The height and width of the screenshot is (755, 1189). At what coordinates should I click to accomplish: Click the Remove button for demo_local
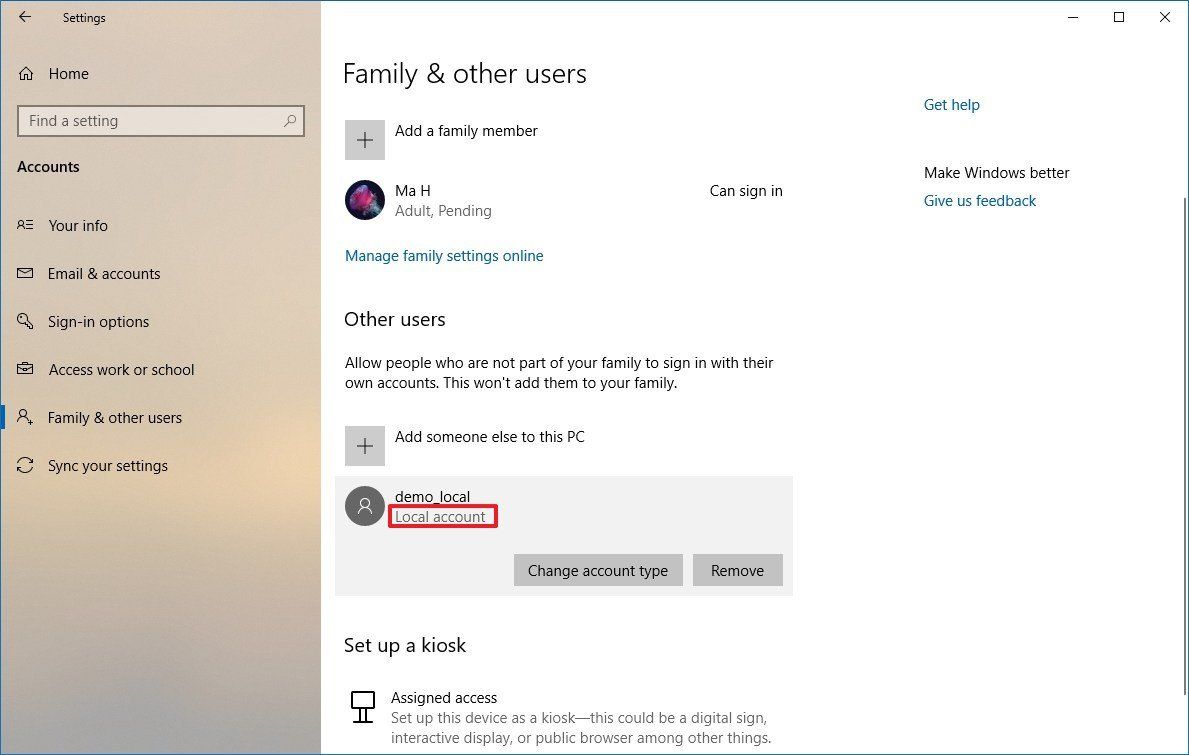click(x=737, y=570)
